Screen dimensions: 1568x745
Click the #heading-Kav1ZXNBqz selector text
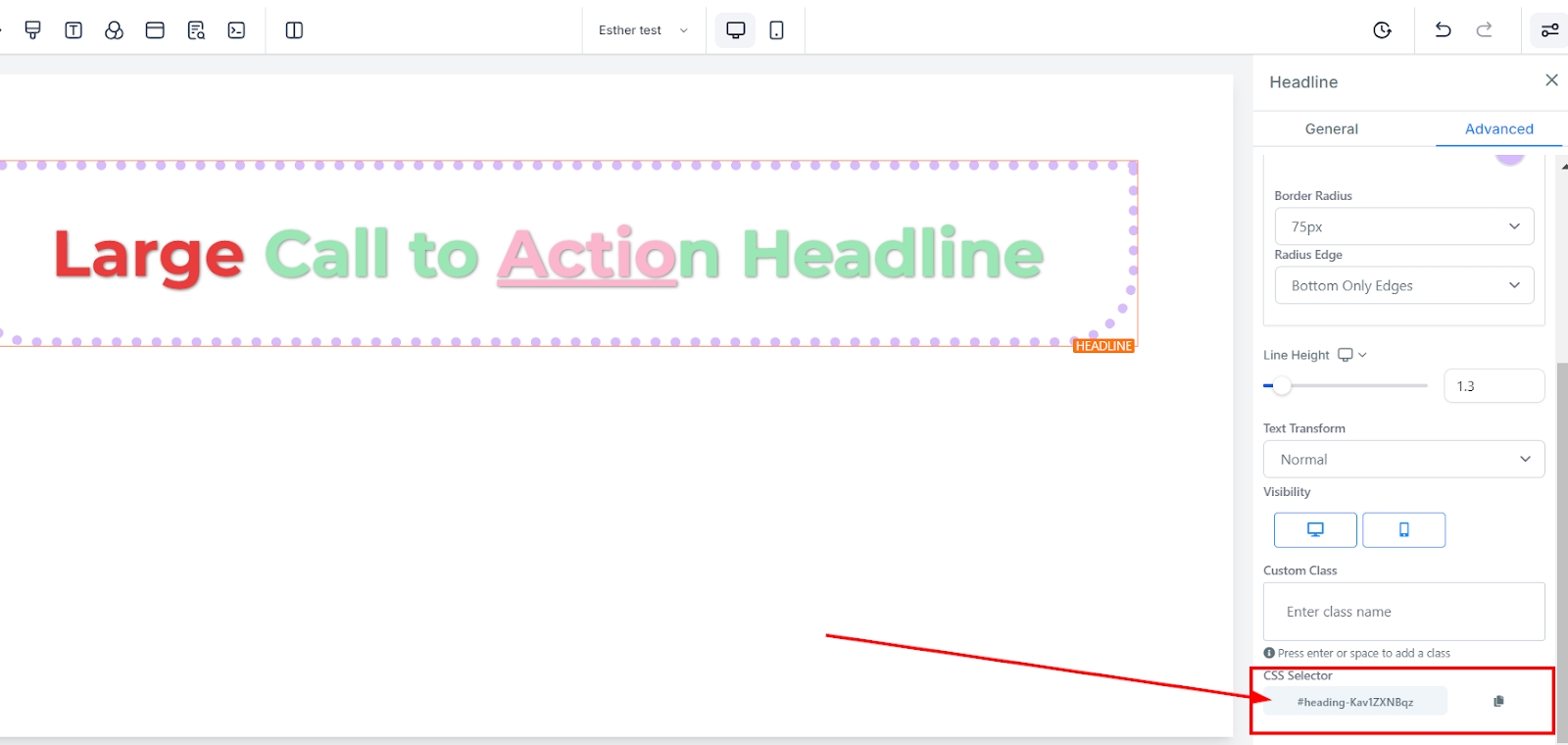click(1354, 702)
